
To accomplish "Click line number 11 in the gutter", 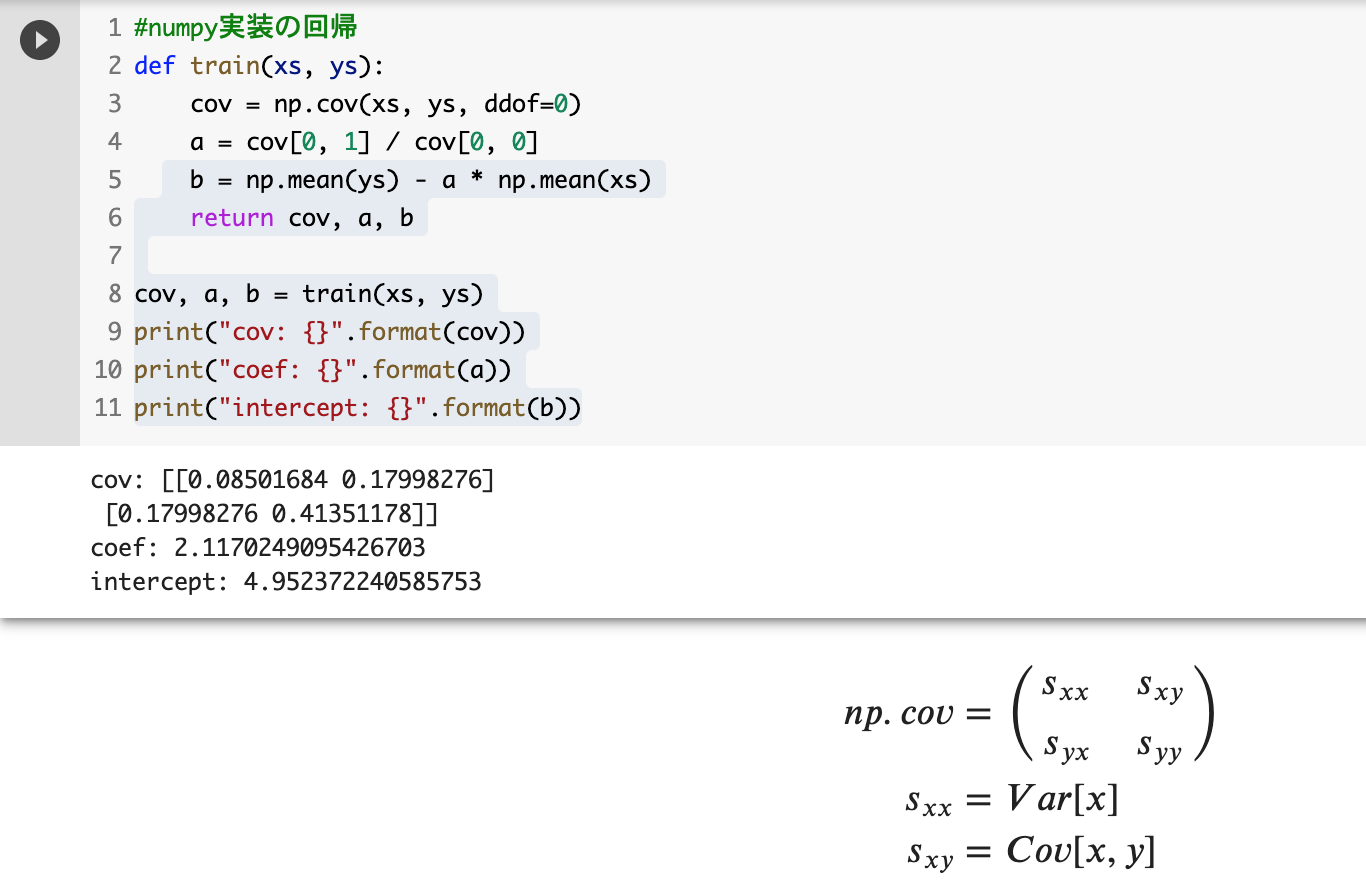I will click(x=108, y=408).
